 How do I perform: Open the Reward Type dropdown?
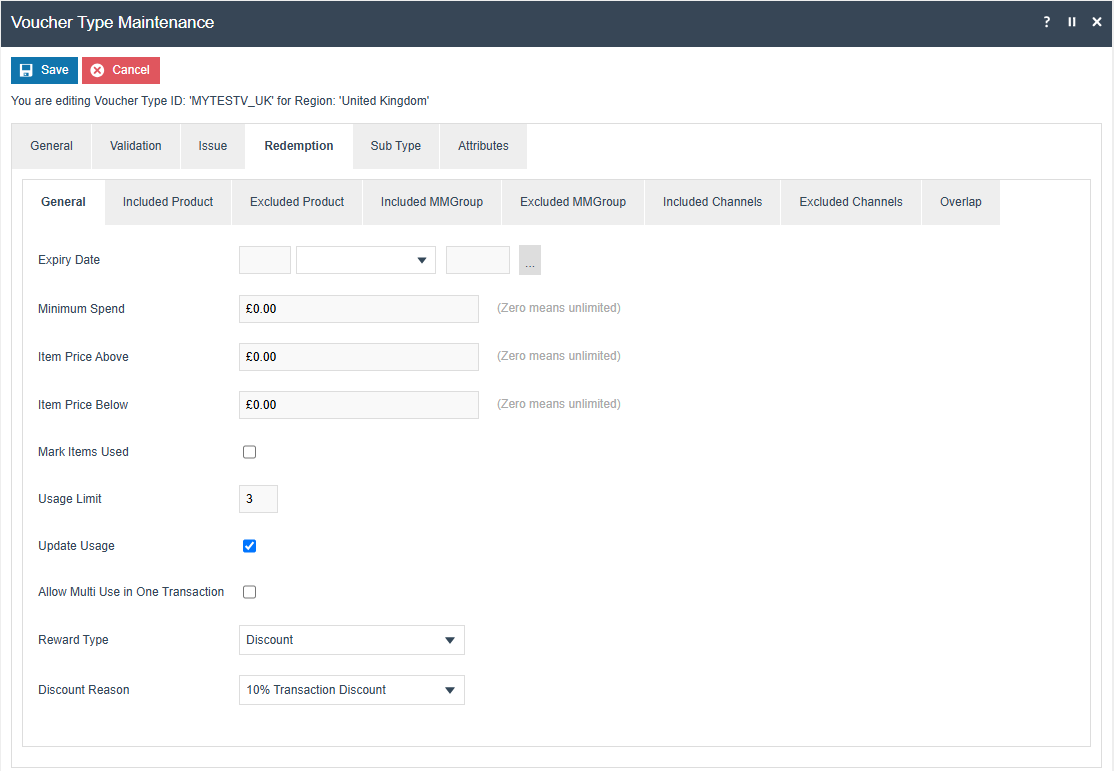[352, 640]
